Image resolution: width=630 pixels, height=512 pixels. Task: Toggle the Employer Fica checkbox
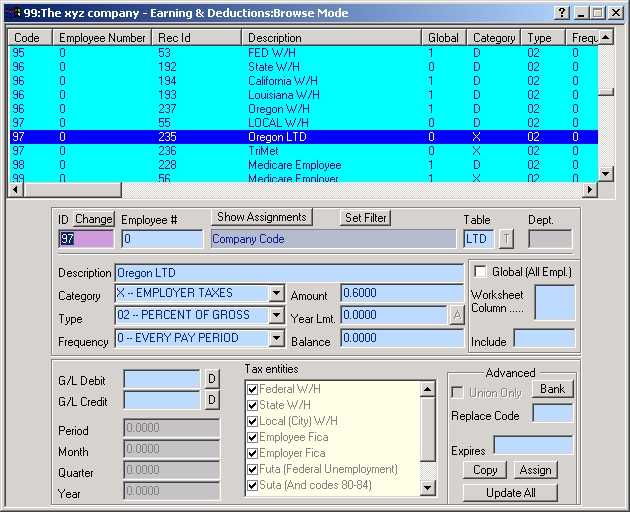tap(253, 453)
